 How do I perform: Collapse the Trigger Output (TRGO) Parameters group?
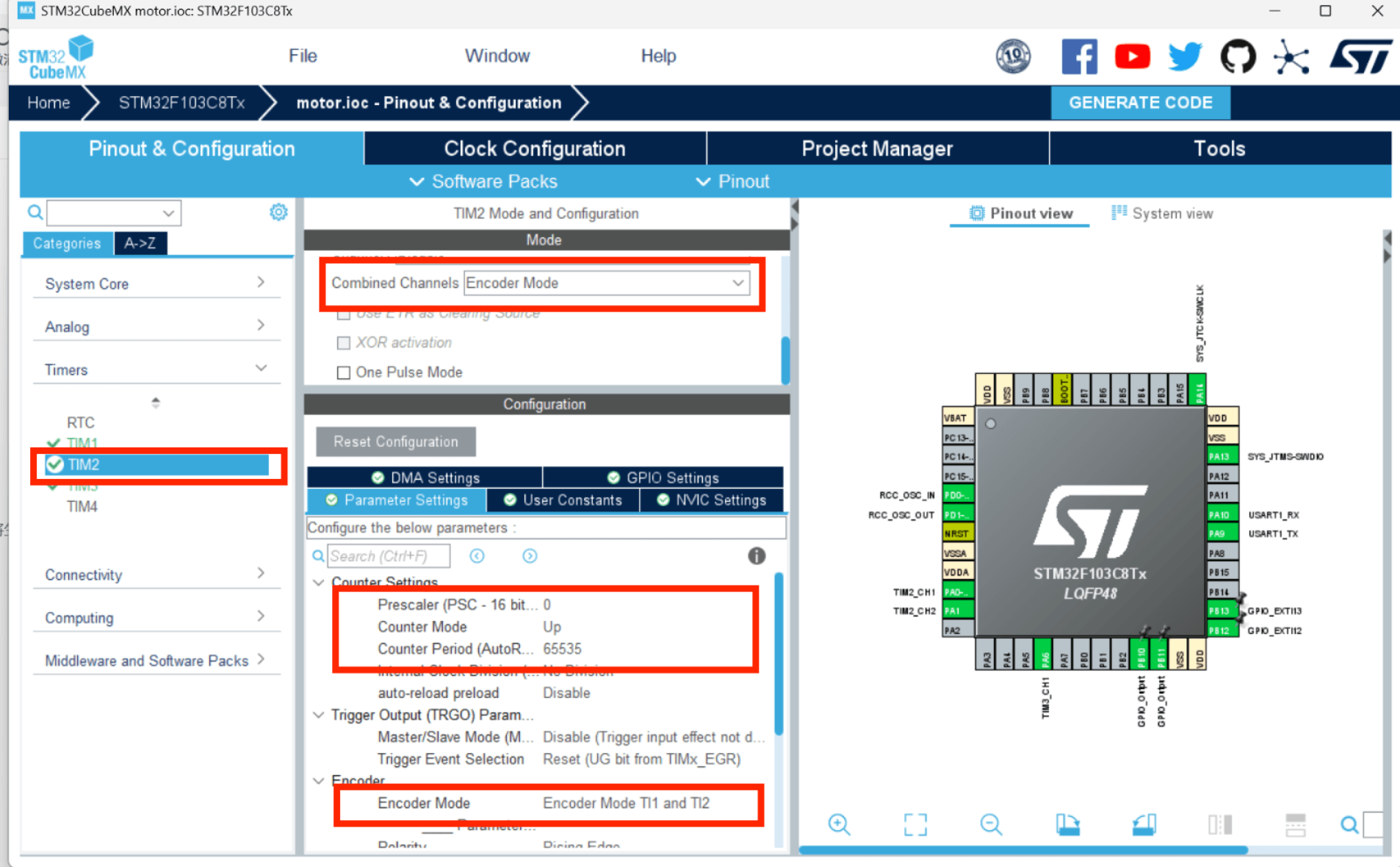[319, 715]
